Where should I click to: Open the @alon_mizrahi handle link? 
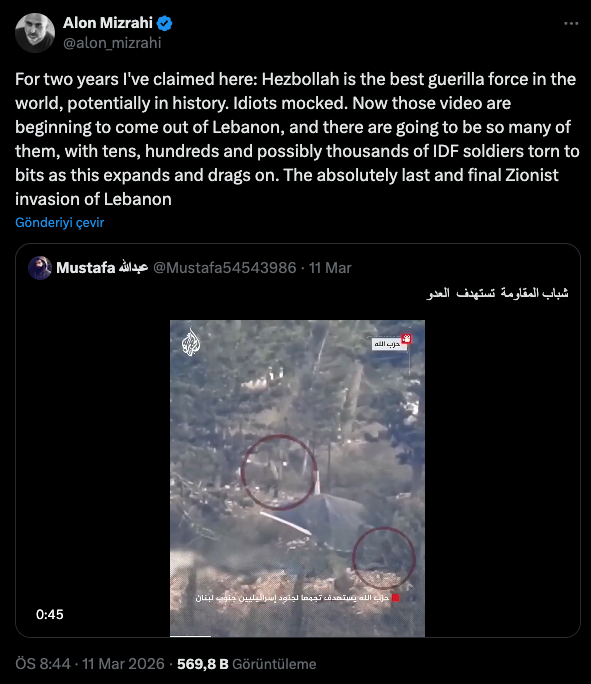click(x=112, y=43)
